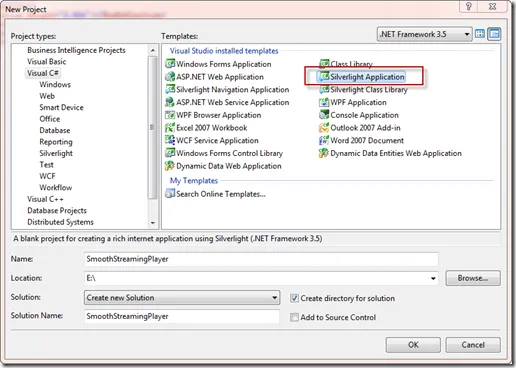Switch templates to small icons view

tap(494, 34)
